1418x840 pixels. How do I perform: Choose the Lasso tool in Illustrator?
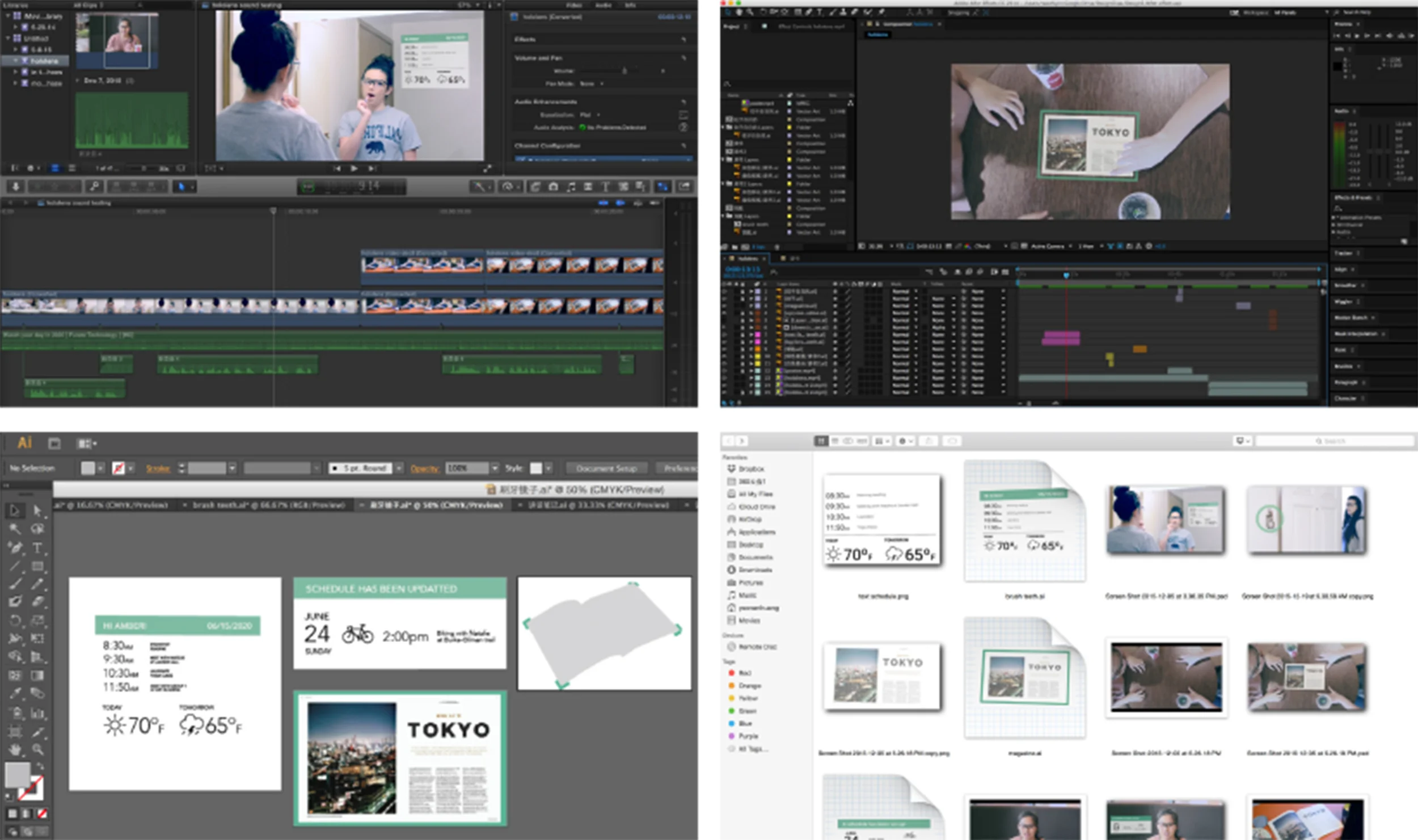point(37,529)
